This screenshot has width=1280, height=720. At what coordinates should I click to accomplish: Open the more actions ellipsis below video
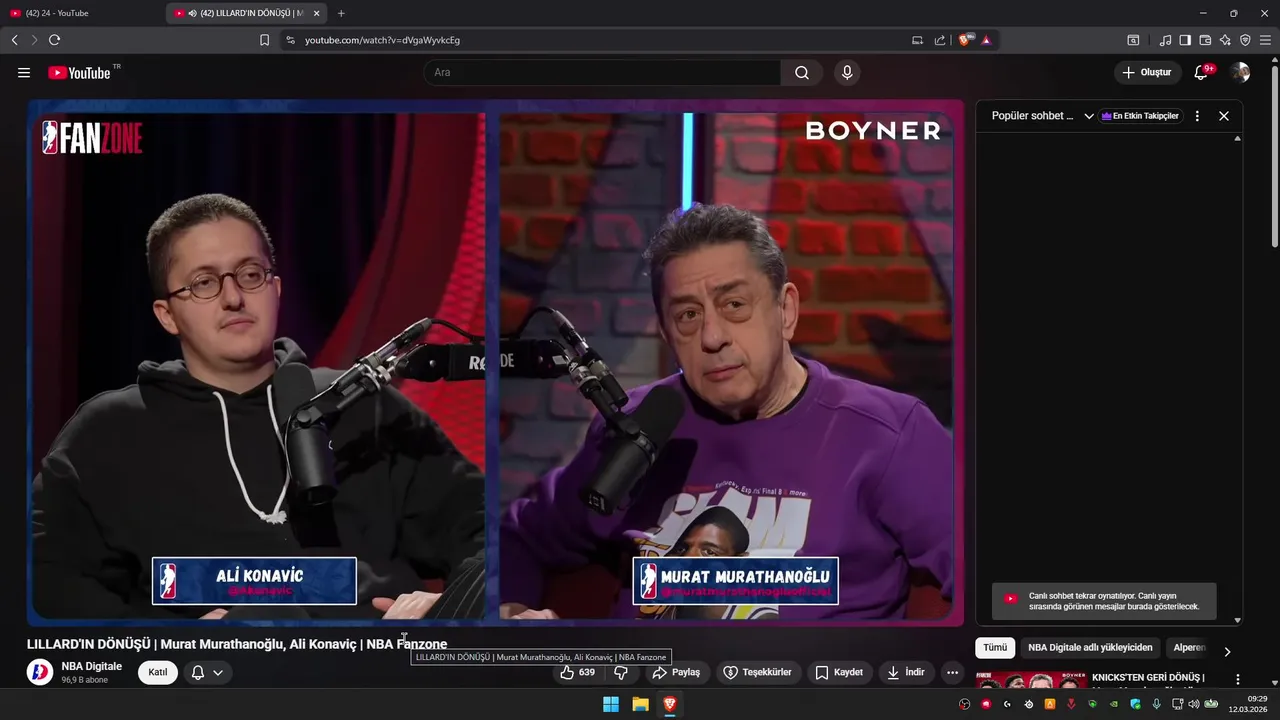point(952,672)
